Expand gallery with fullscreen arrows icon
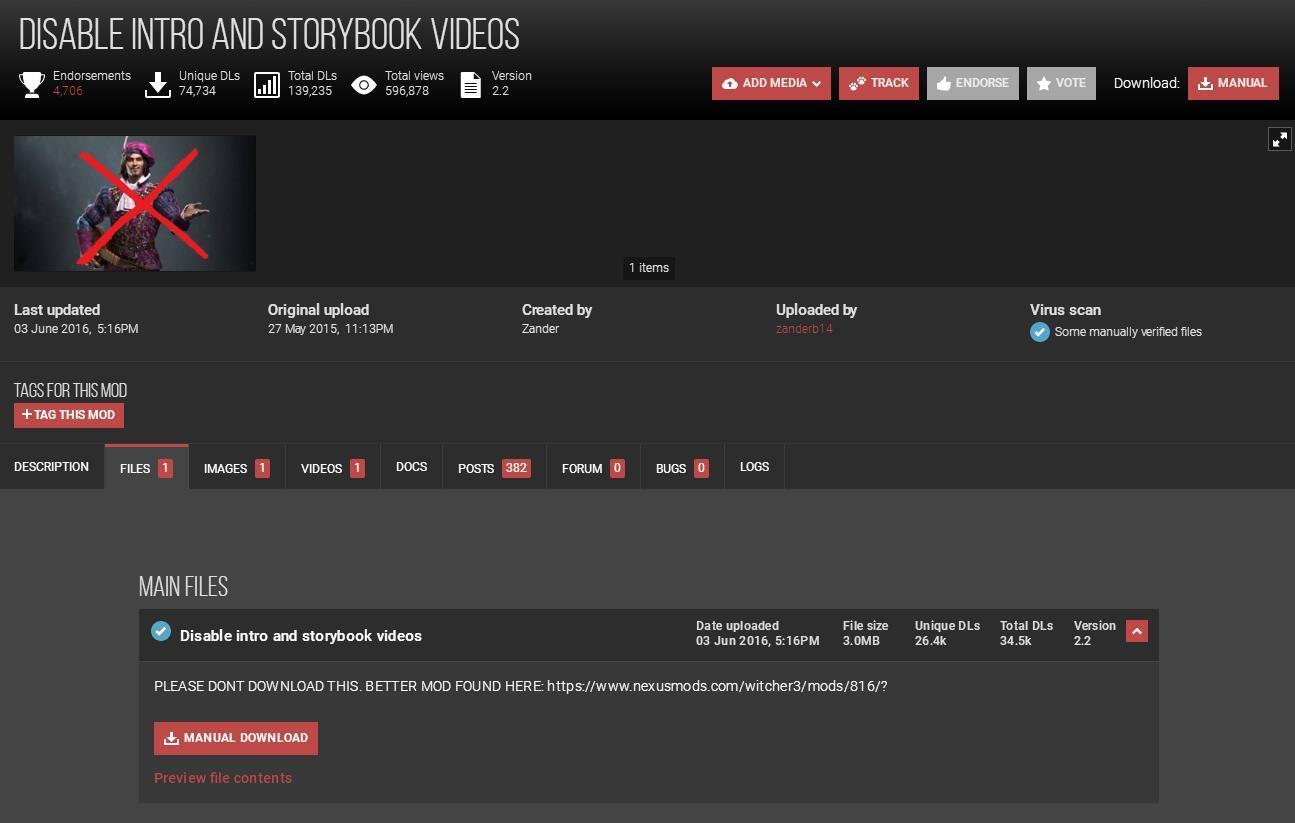This screenshot has height=823, width=1295. pos(1279,139)
